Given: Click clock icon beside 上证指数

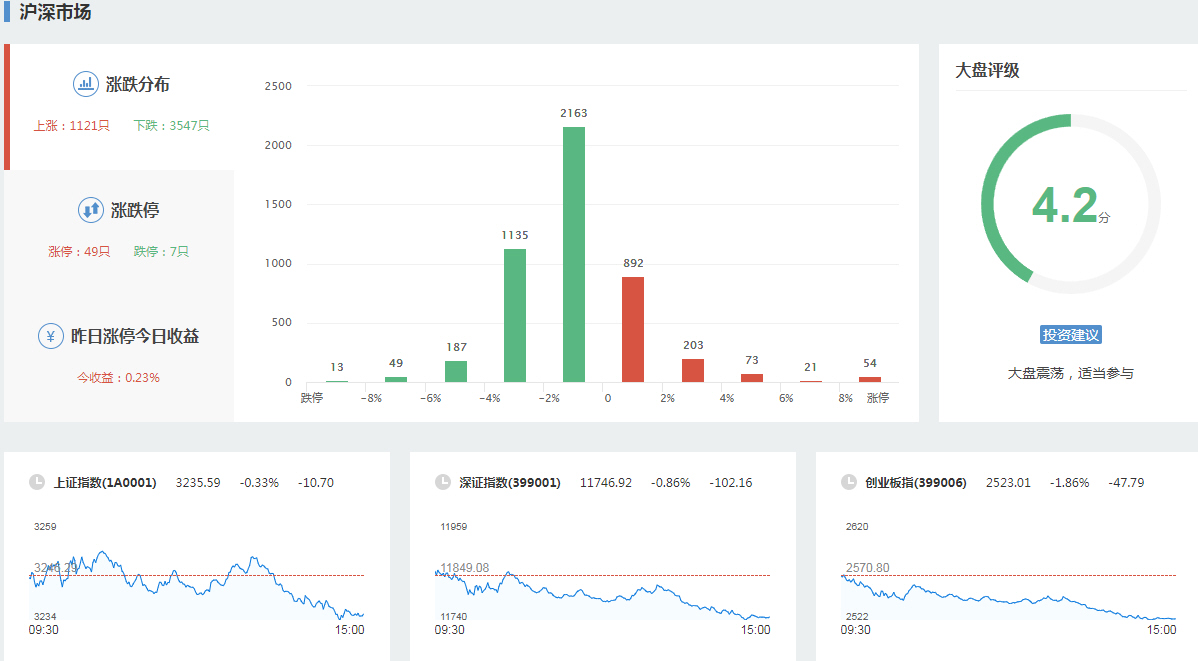Looking at the screenshot, I should (x=37, y=482).
